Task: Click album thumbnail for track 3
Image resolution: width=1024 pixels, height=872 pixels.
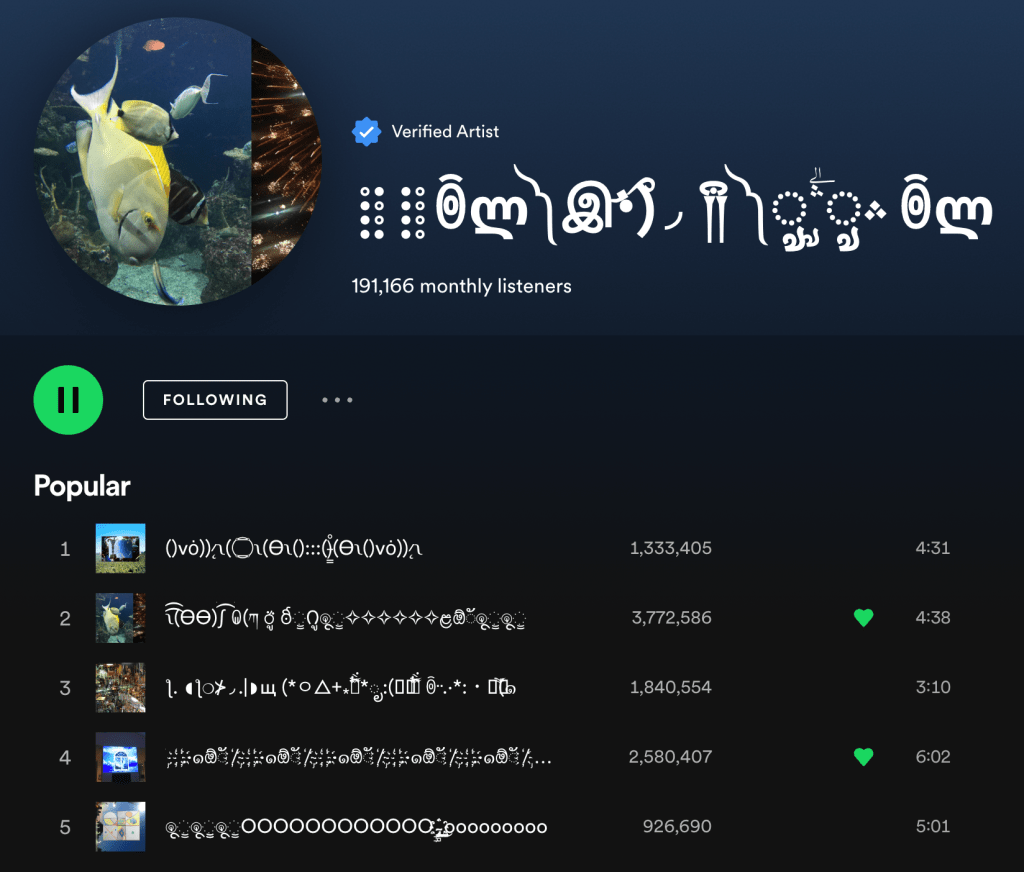Action: 120,688
